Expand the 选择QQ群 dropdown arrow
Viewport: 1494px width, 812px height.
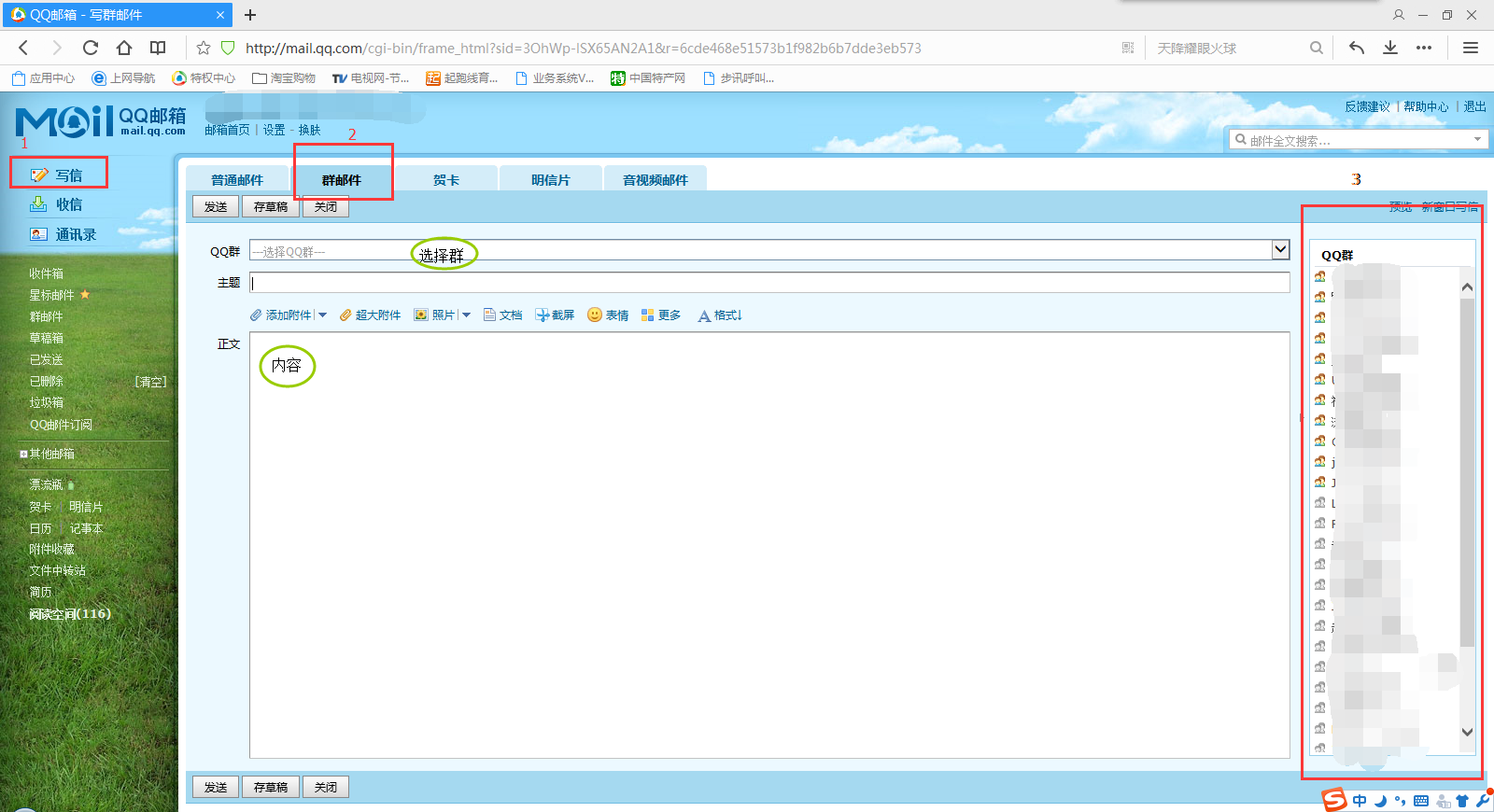[1281, 249]
